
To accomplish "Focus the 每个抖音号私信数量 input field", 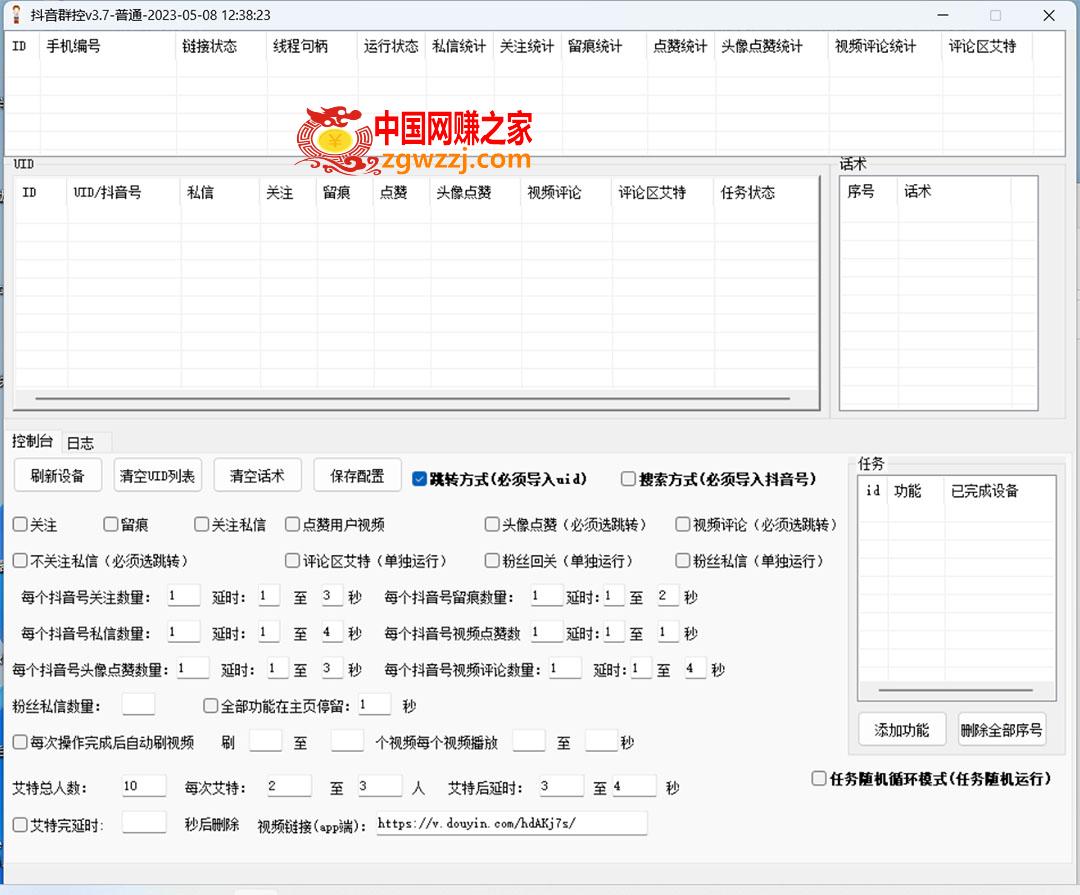I will pyautogui.click(x=183, y=632).
